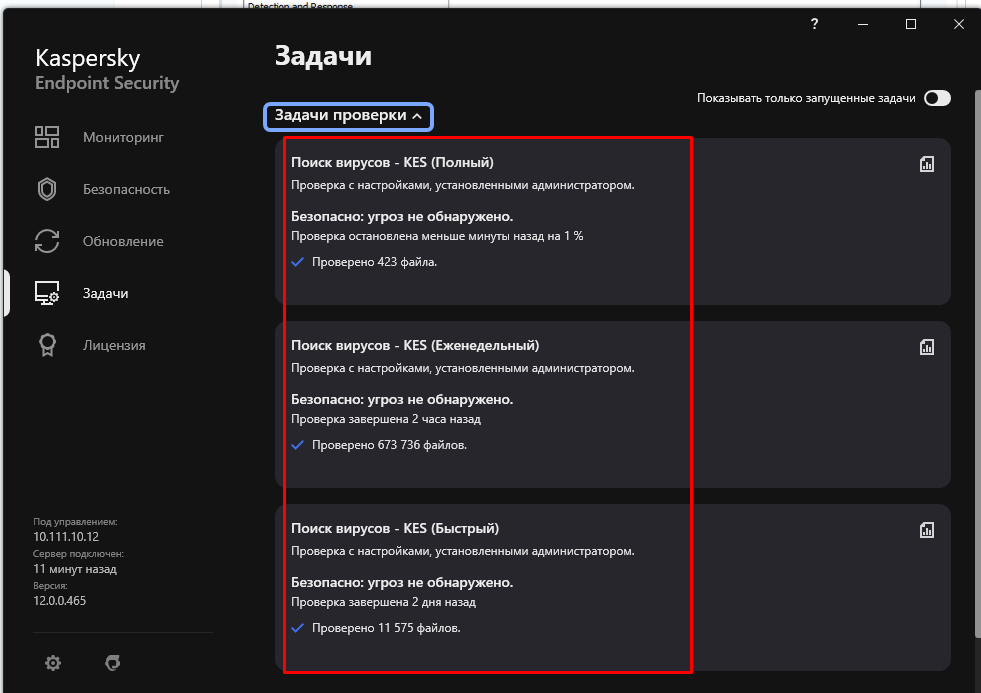
Task: Click the Обновление refresh arrows icon
Action: (x=47, y=241)
